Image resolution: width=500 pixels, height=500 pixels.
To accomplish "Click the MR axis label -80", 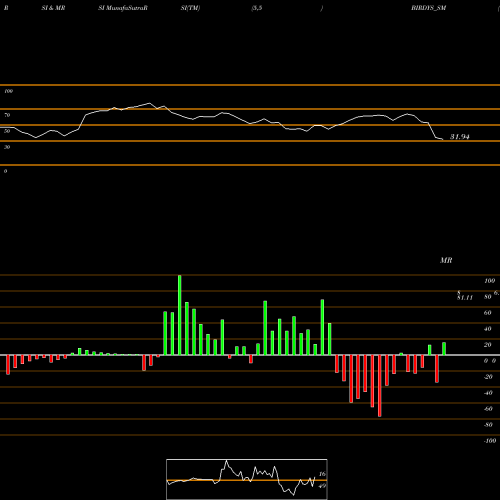I will [488, 425].
